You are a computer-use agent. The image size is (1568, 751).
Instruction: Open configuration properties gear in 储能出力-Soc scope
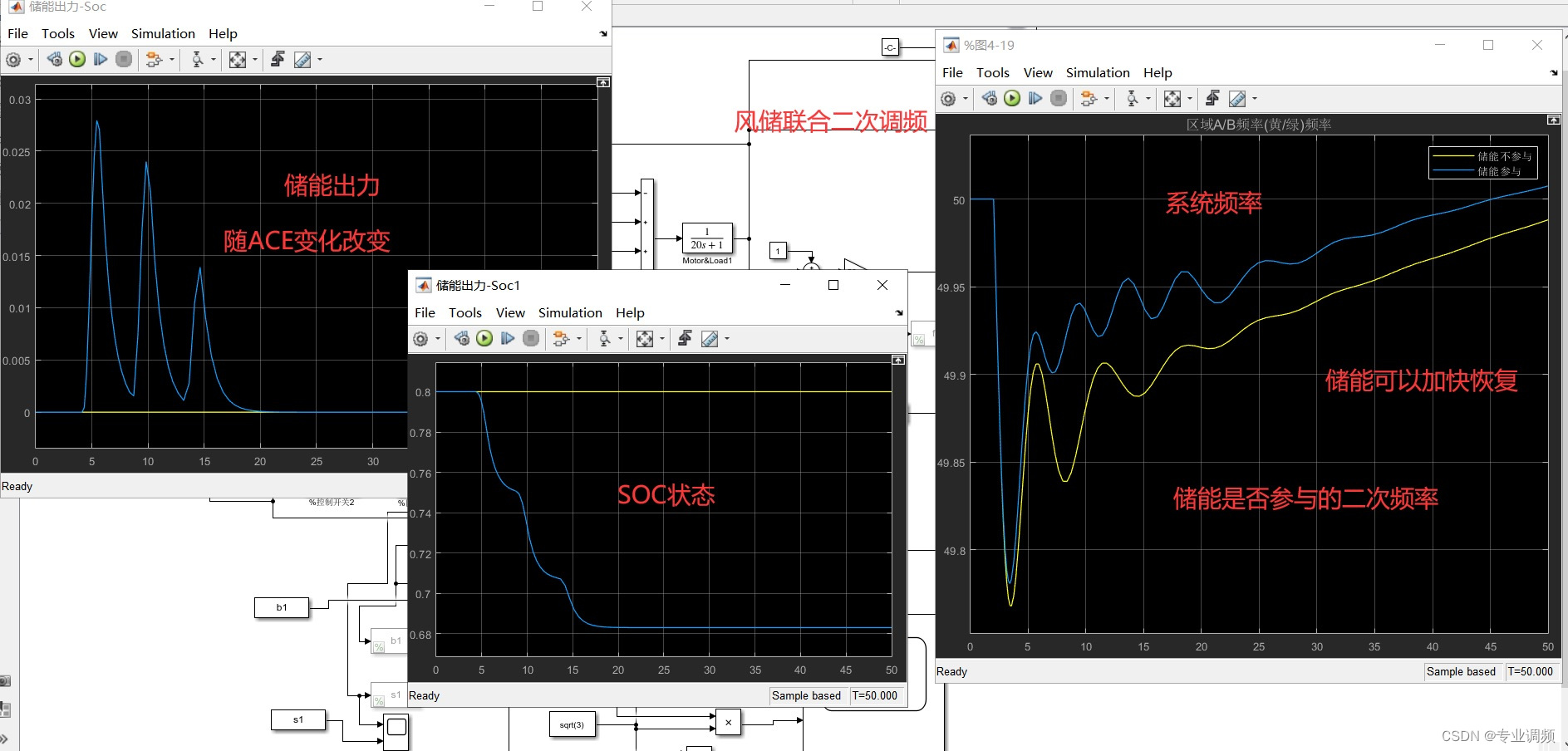(x=15, y=59)
